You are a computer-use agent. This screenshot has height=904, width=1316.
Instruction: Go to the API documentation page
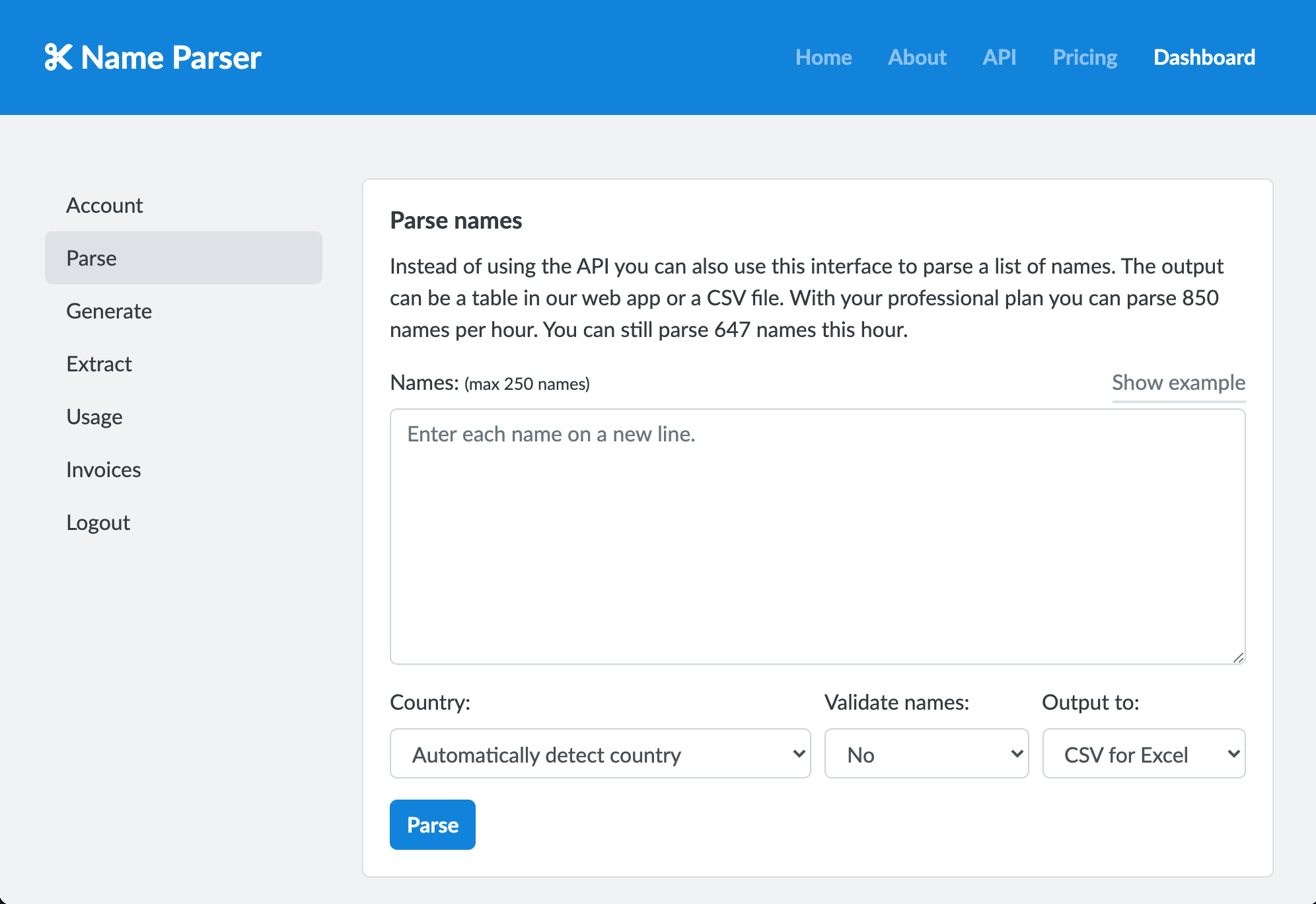pyautogui.click(x=999, y=57)
